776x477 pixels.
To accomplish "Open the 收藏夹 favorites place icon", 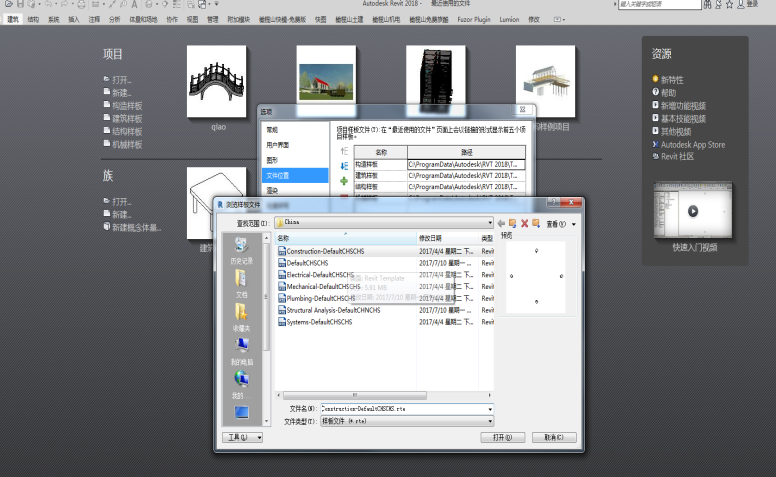I will 242,318.
